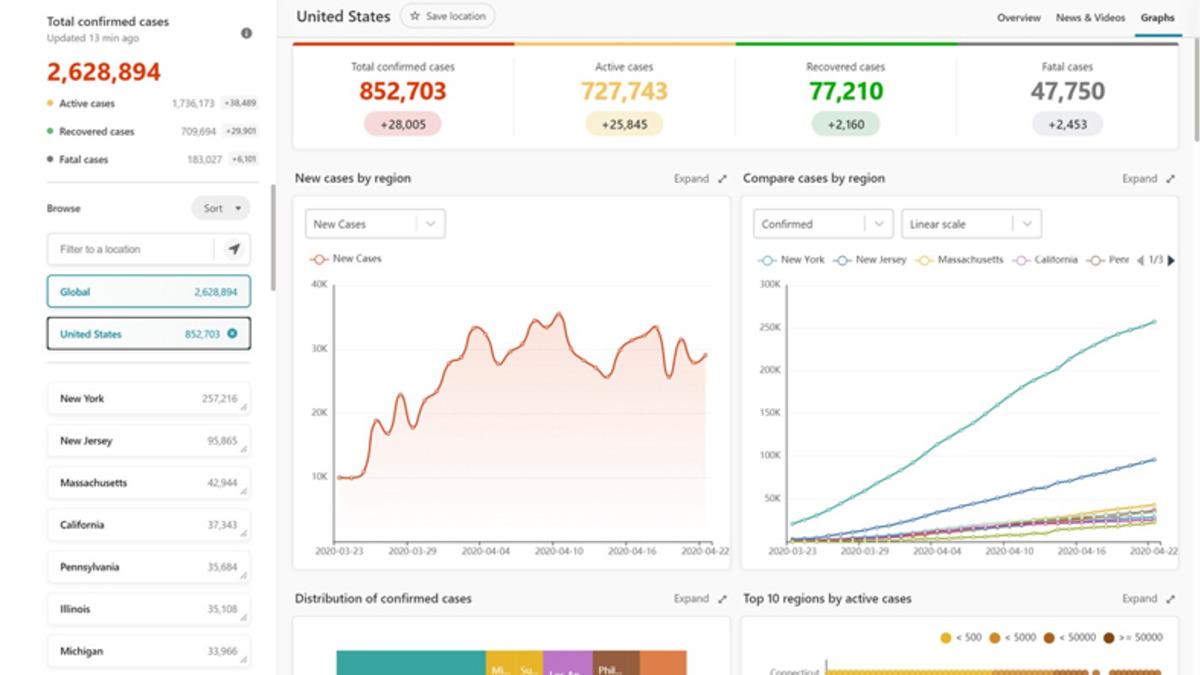The image size is (1200, 675).
Task: Click expand arrows icon for Compare cases by region
Action: [x=1171, y=179]
